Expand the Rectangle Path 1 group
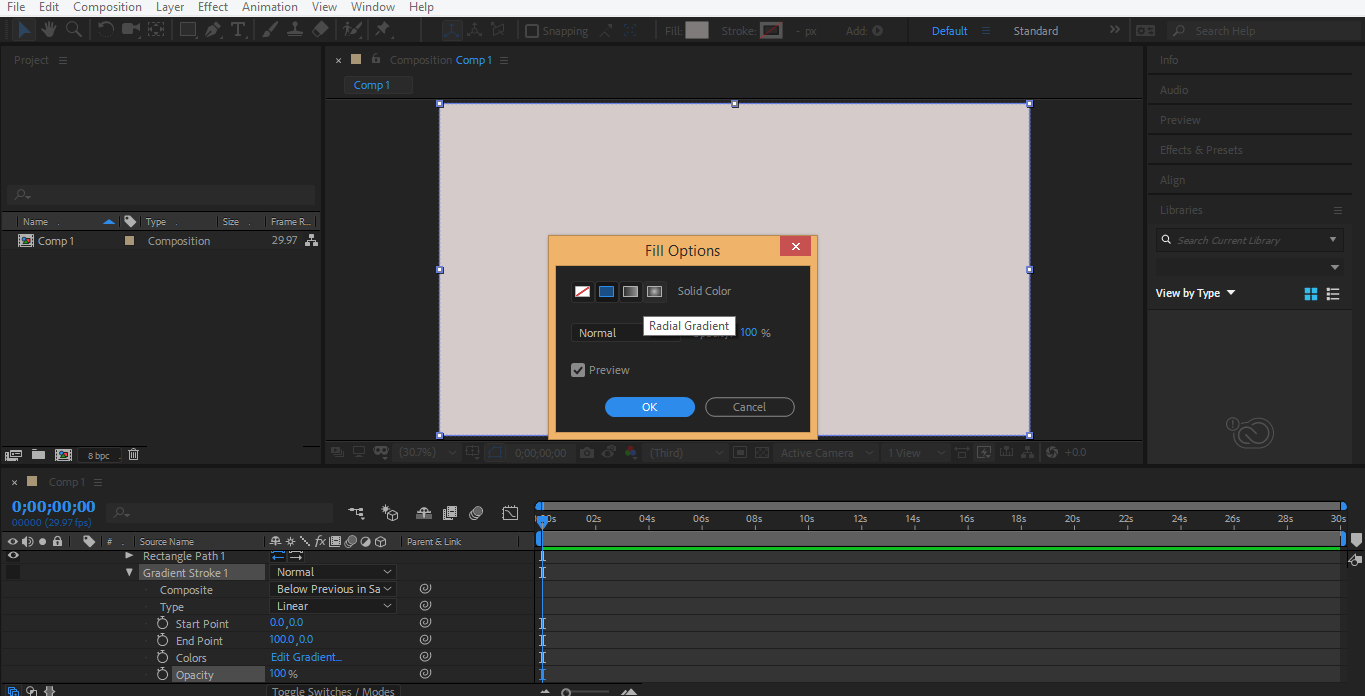Screen dimensions: 1365x696 tap(129, 556)
